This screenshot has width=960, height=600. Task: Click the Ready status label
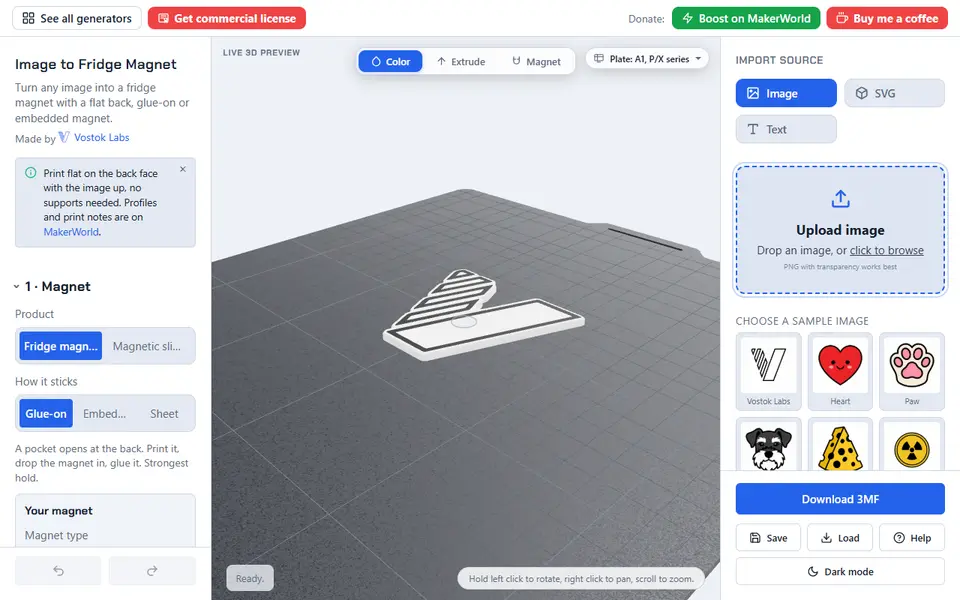point(250,579)
